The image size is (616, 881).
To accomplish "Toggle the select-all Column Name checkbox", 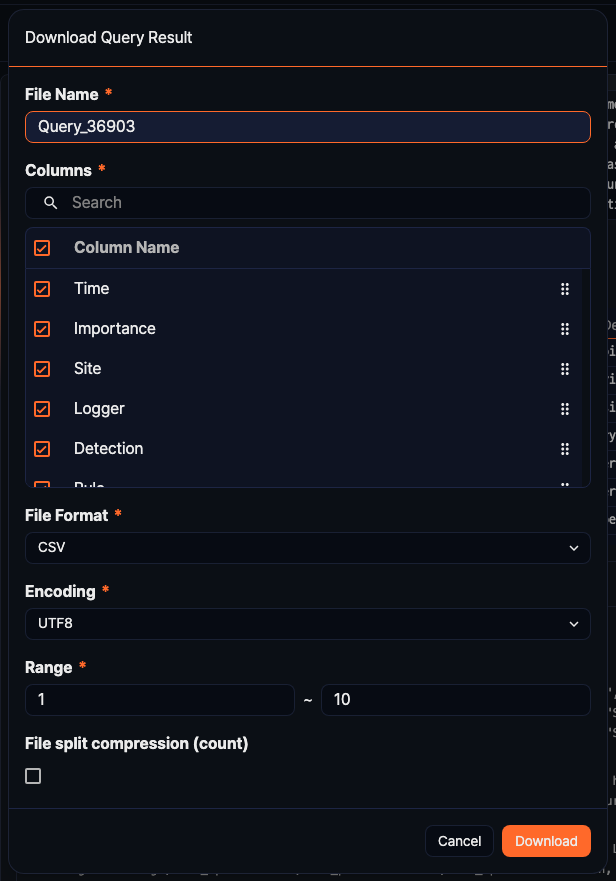I will point(42,247).
